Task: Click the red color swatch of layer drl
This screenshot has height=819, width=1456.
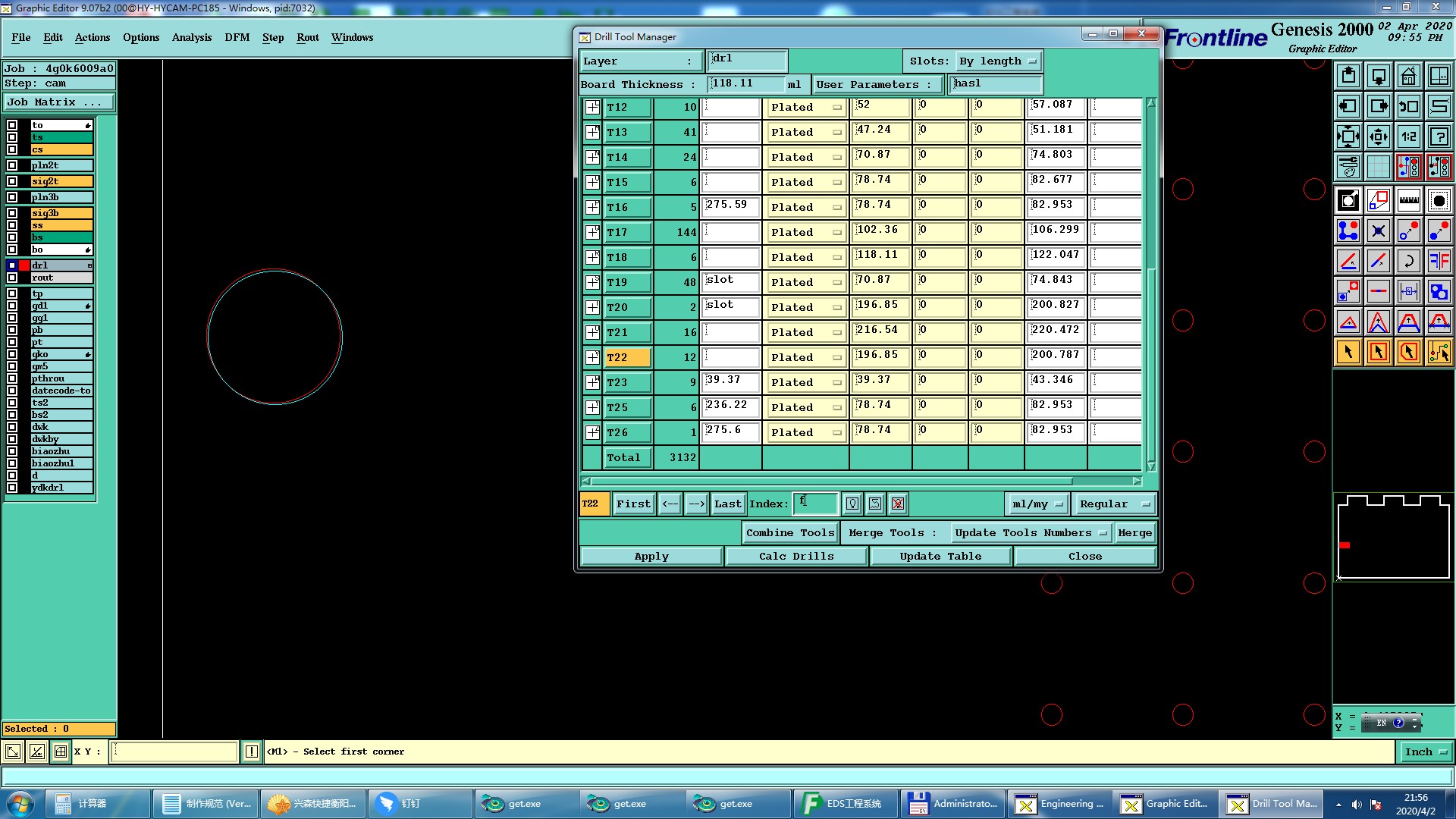Action: [24, 265]
